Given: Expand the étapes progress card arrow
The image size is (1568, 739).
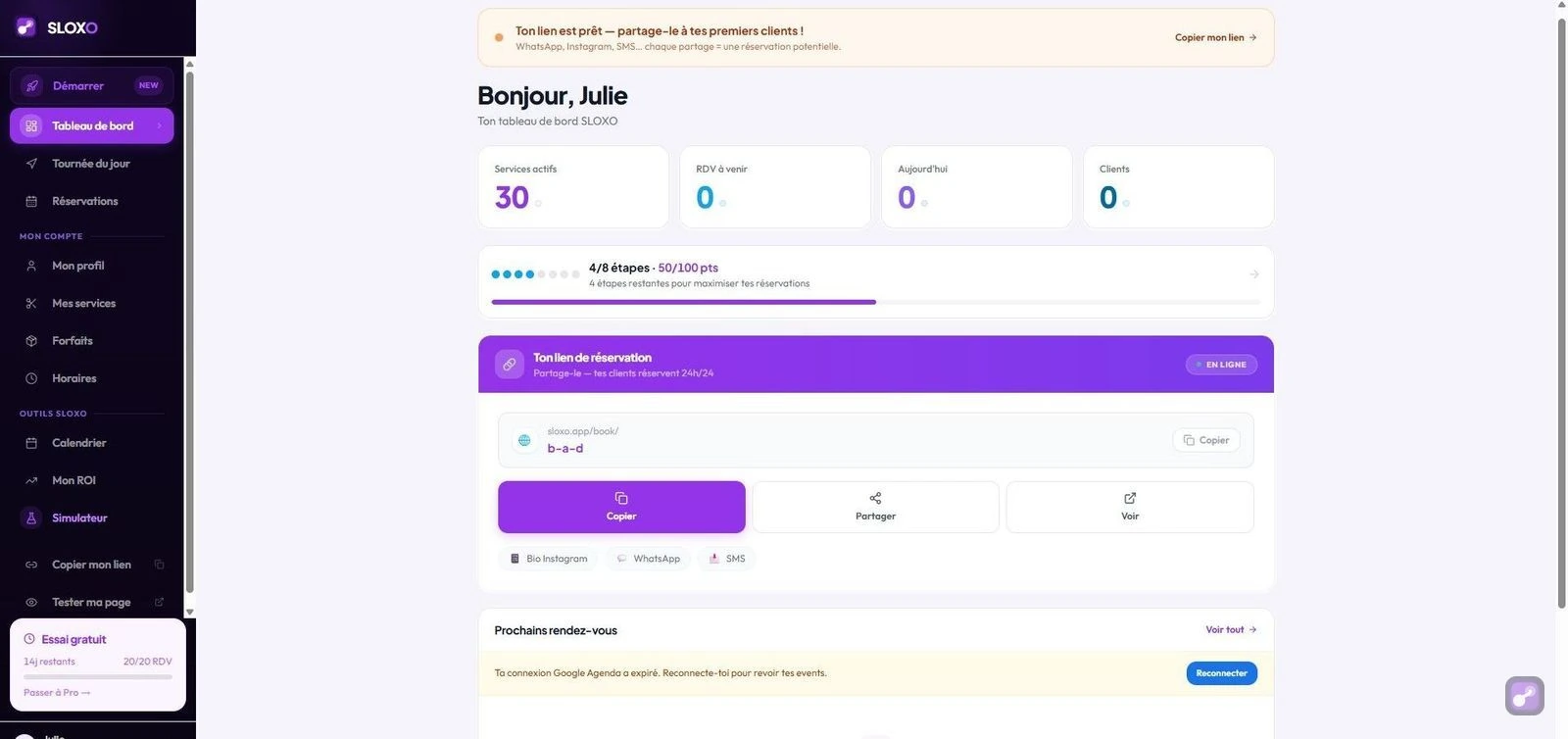Looking at the screenshot, I should 1254,274.
